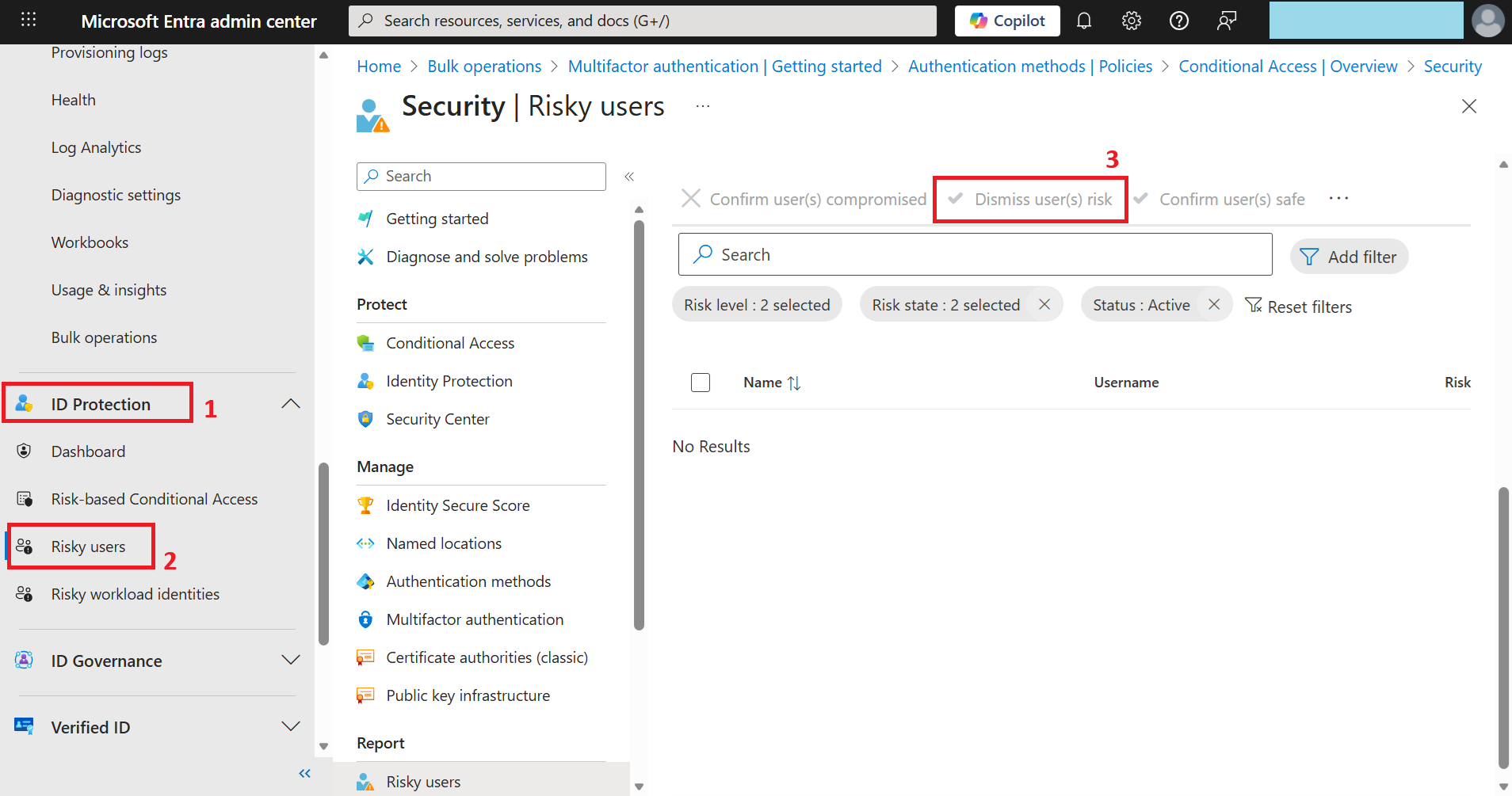Open the feedback icon in header

[x=1227, y=21]
